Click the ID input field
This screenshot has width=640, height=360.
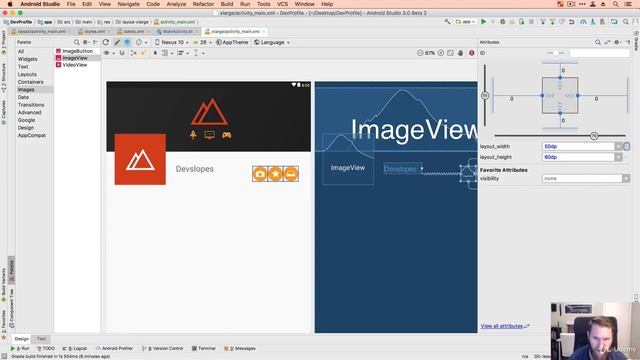click(600, 53)
